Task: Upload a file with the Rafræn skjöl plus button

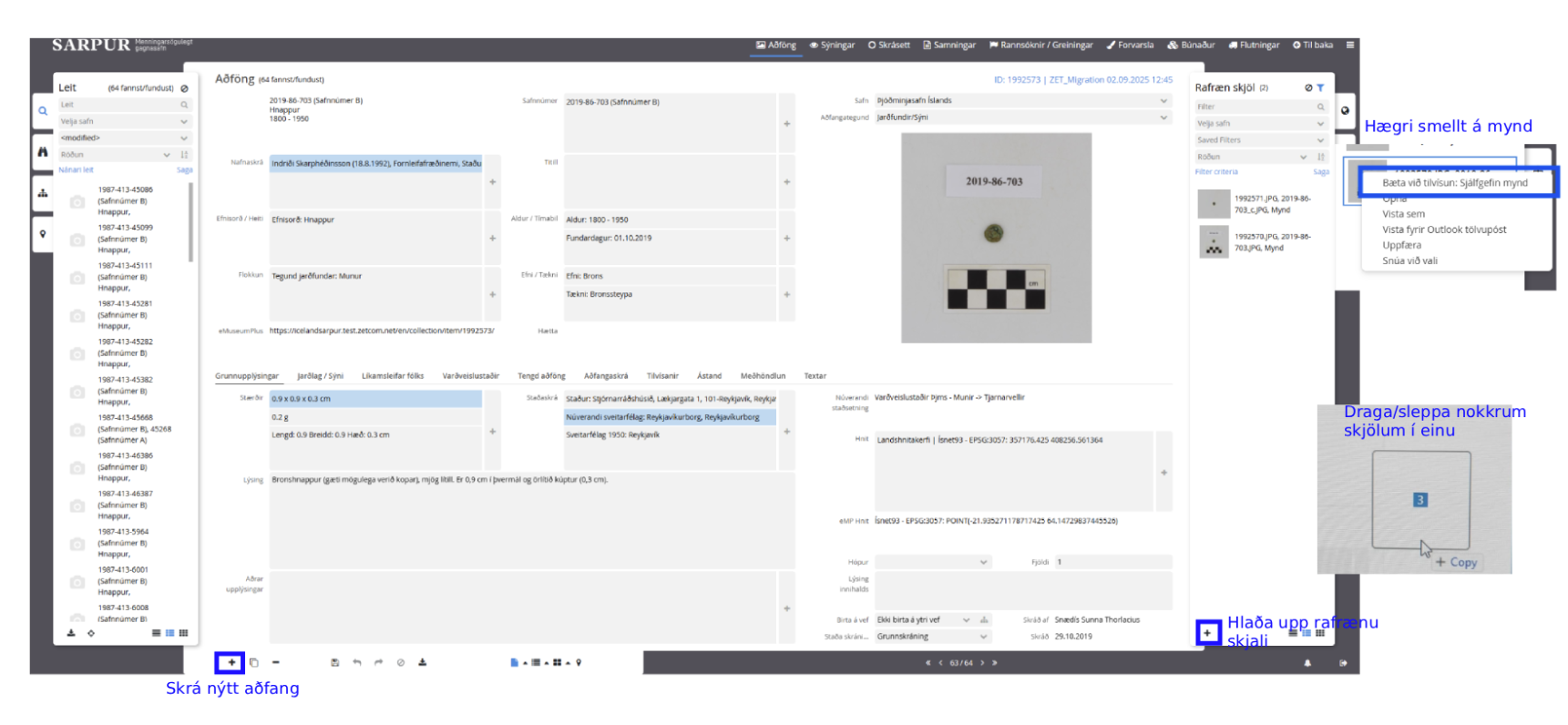Action: pyautogui.click(x=1207, y=632)
